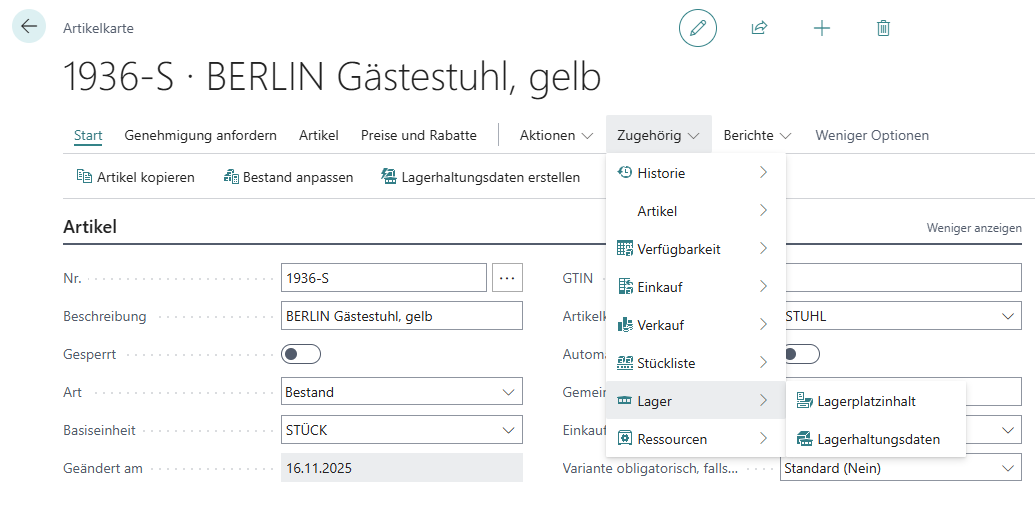Click the Verkauf icon
This screenshot has height=530, width=1035.
pyautogui.click(x=624, y=325)
